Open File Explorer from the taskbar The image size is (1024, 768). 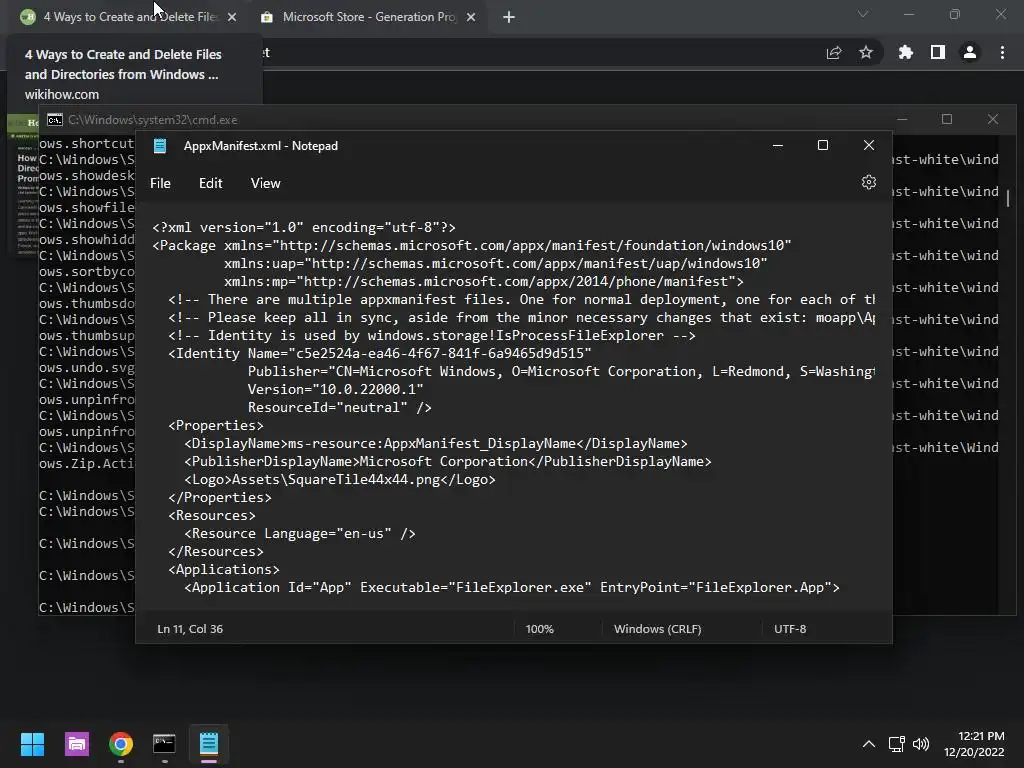pyautogui.click(x=76, y=744)
